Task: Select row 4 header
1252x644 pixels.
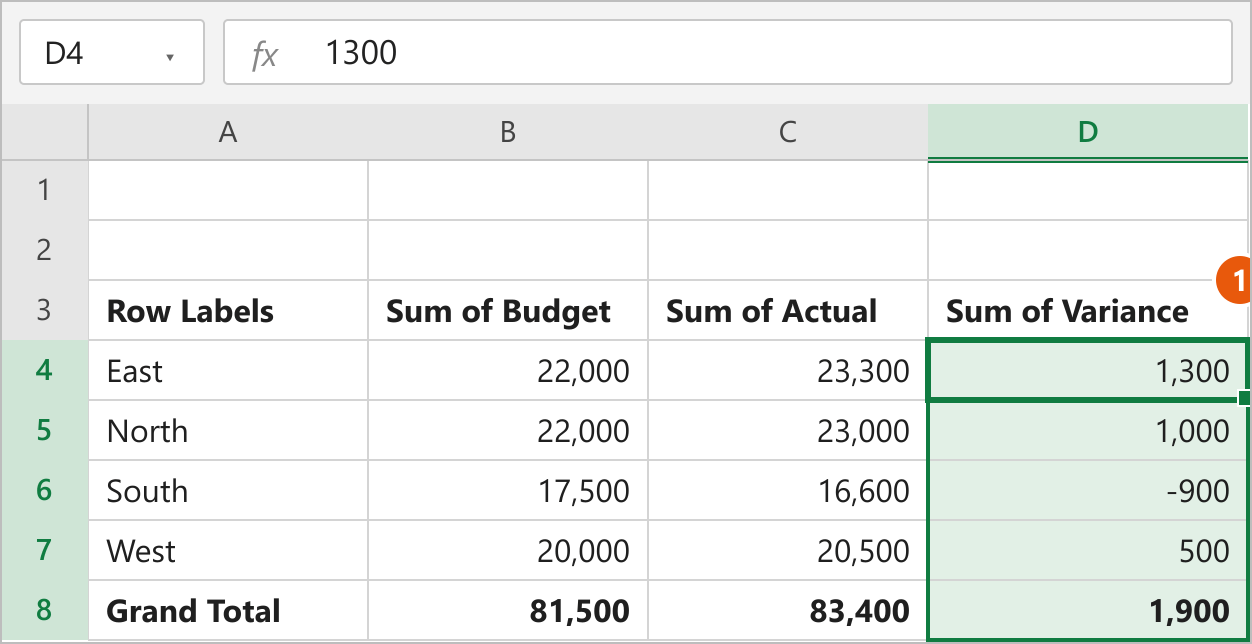Action: tap(44, 370)
